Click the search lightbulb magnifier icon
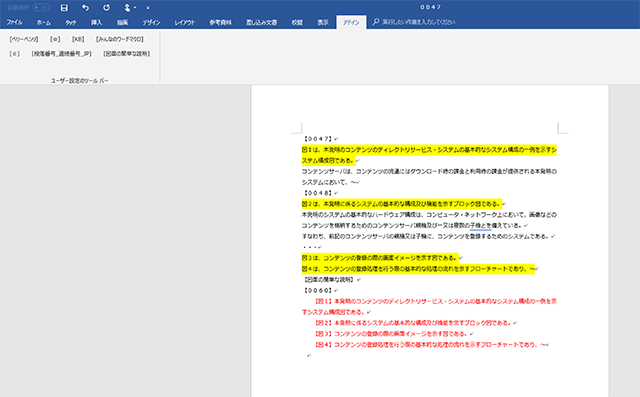The height and width of the screenshot is (397, 640). (376, 22)
